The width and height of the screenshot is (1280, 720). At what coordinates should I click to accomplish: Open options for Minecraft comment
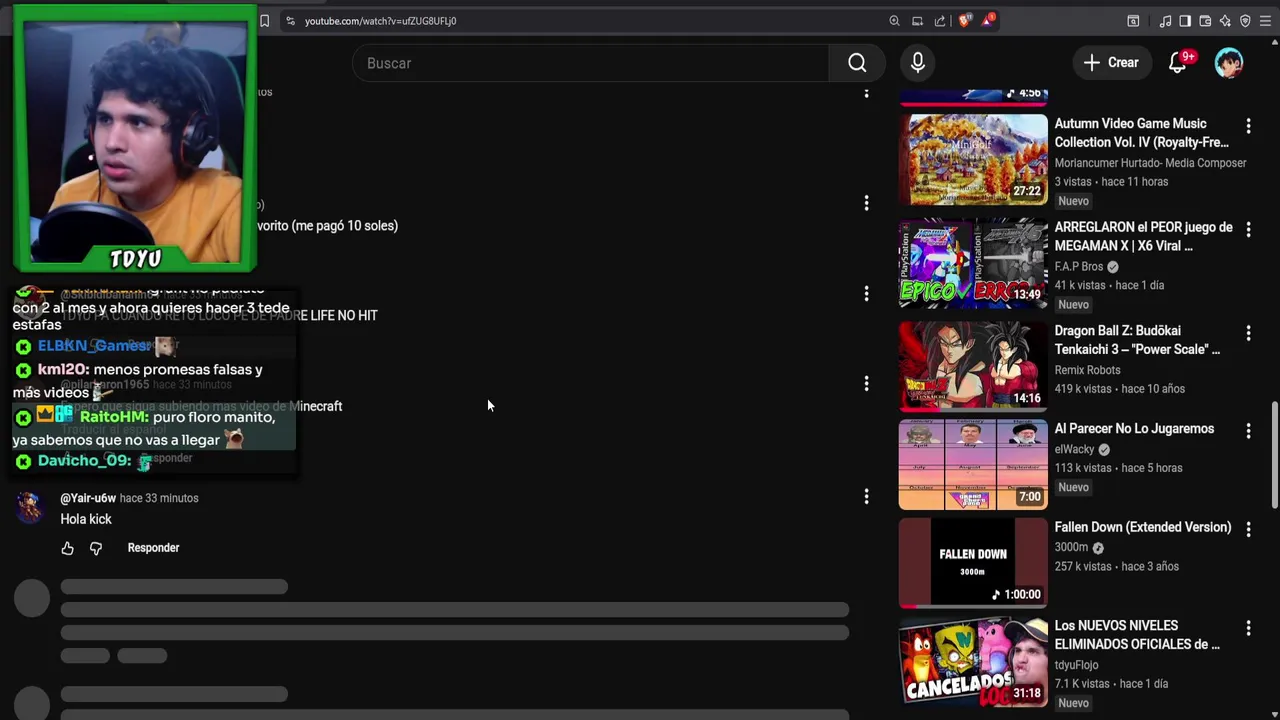click(x=866, y=383)
